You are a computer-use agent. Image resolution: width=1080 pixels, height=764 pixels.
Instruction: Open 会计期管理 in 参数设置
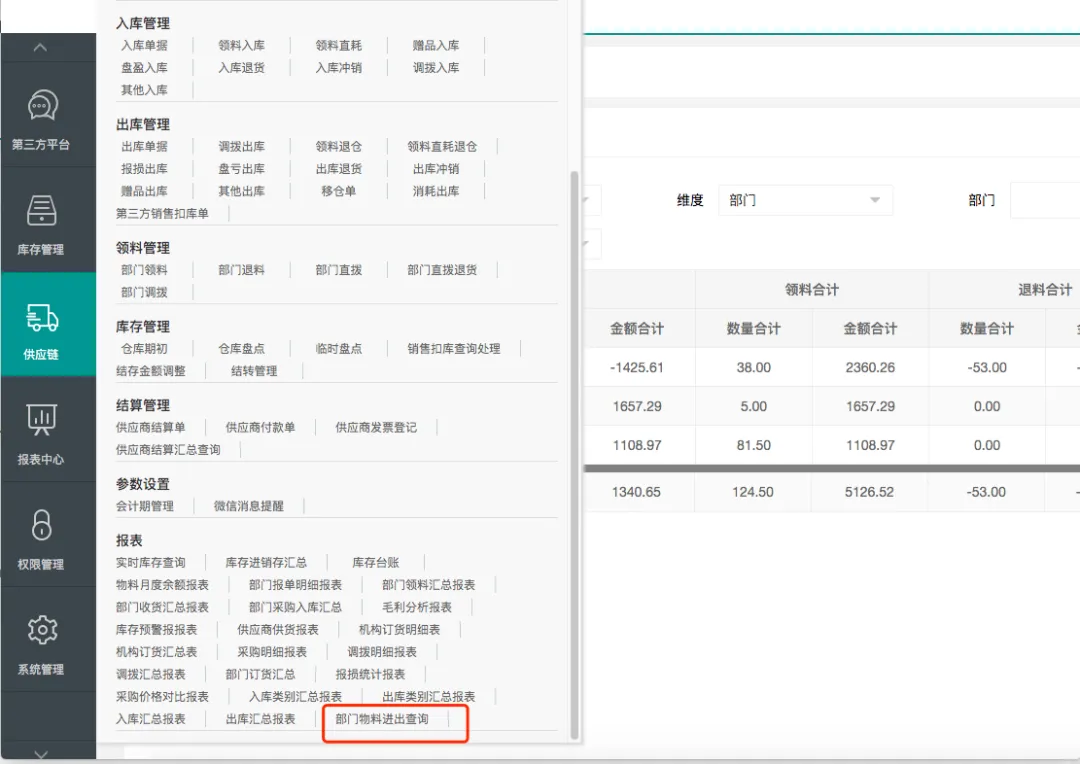[144, 506]
